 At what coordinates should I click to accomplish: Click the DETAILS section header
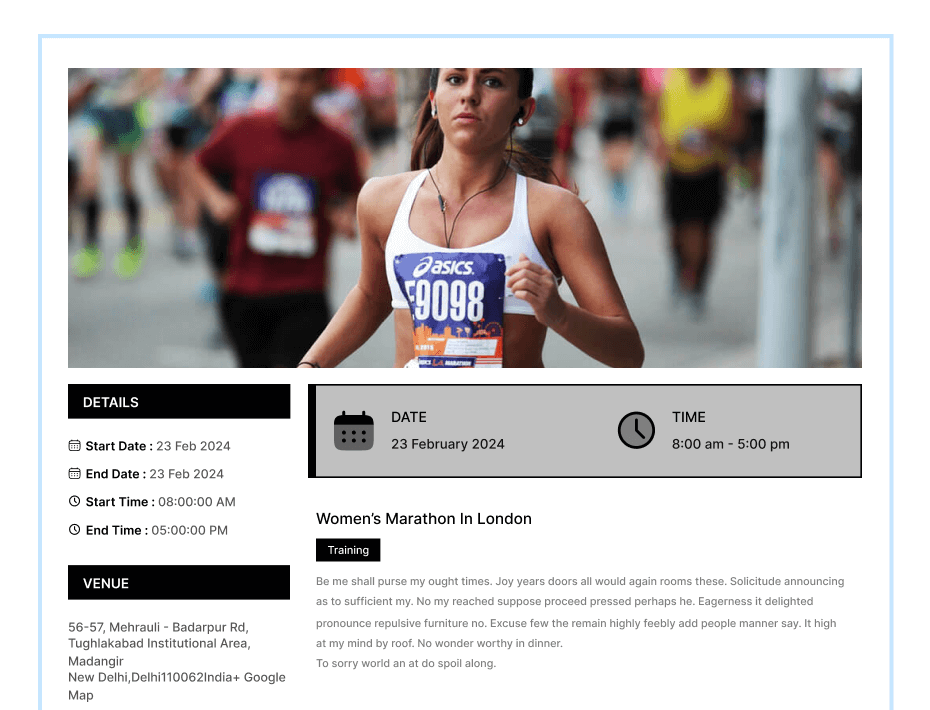(x=179, y=402)
